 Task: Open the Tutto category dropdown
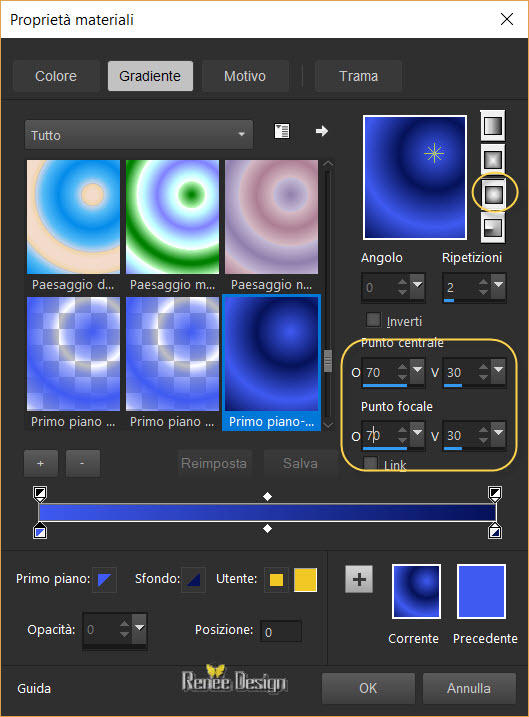[x=139, y=134]
